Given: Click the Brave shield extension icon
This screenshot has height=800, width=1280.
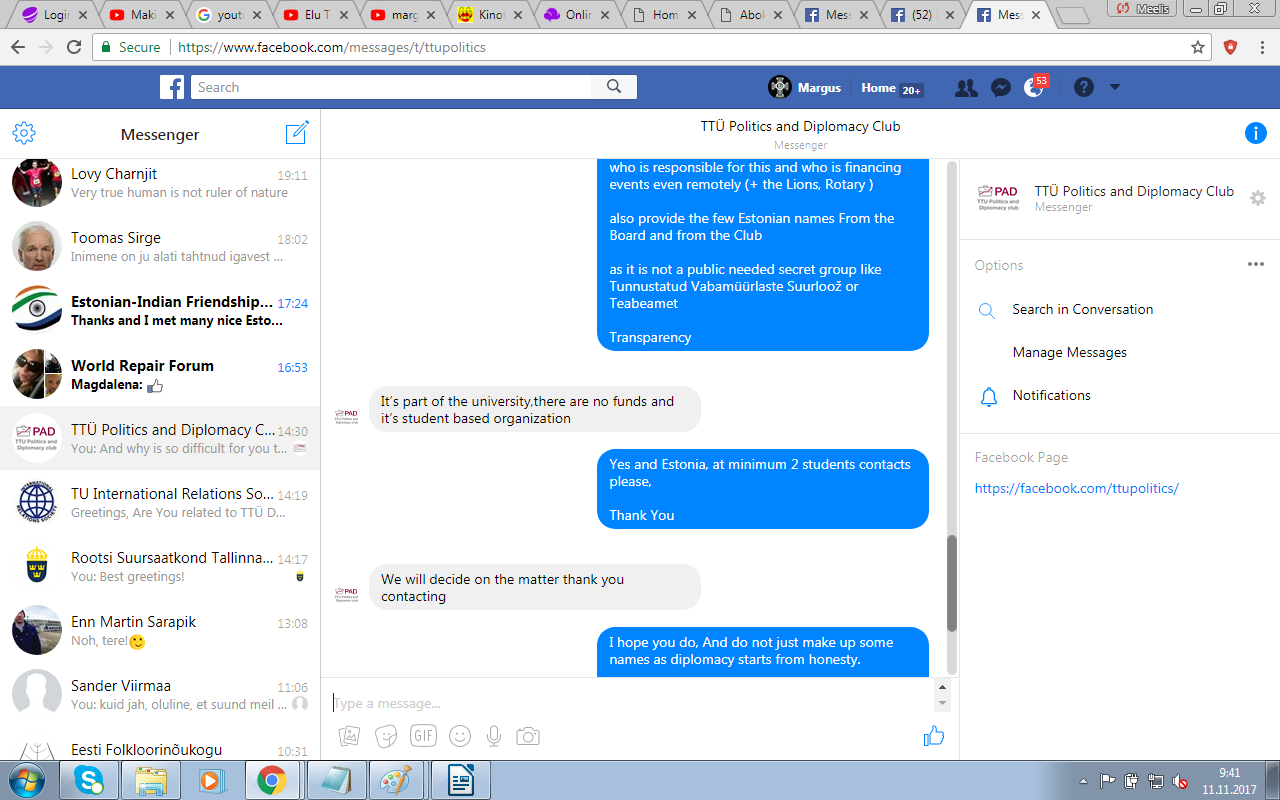Looking at the screenshot, I should click(1231, 47).
